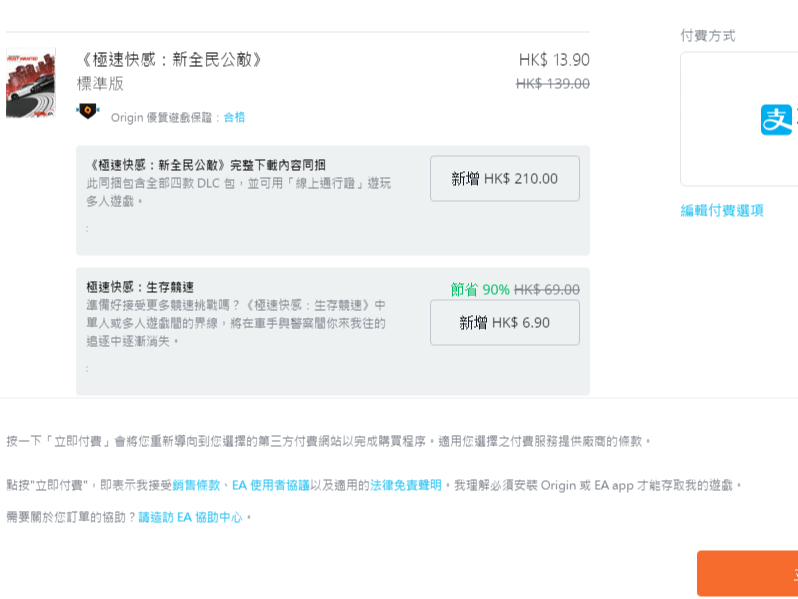Visit the 請造訪 EA 協助中心 link
This screenshot has height=599, width=798.
point(190,518)
